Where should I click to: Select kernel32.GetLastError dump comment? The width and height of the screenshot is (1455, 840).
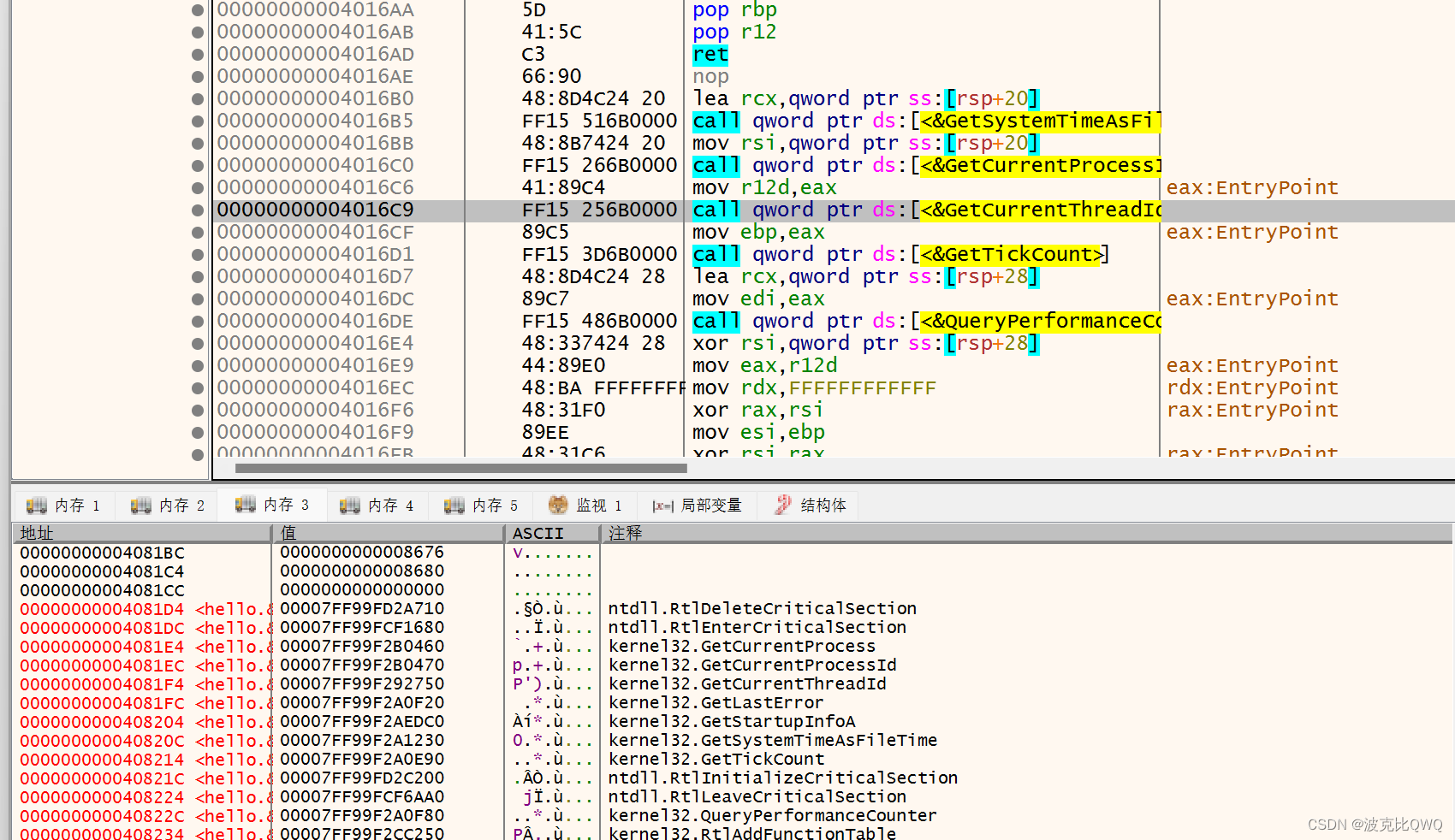[x=716, y=703]
